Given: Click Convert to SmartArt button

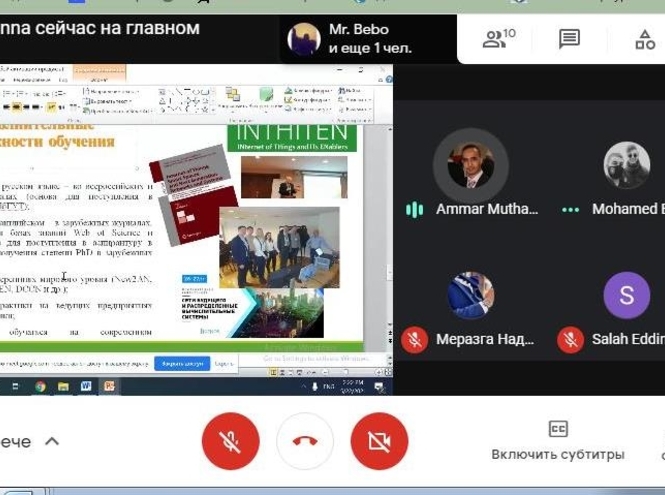Looking at the screenshot, I should 117,110.
